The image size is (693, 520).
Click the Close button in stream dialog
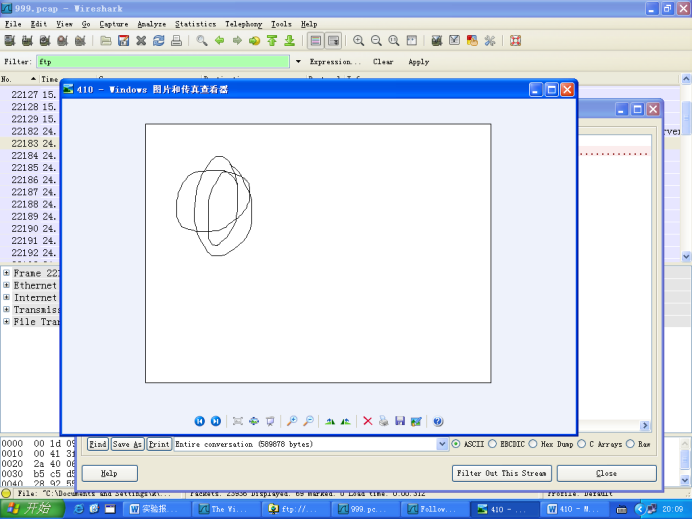[606, 473]
